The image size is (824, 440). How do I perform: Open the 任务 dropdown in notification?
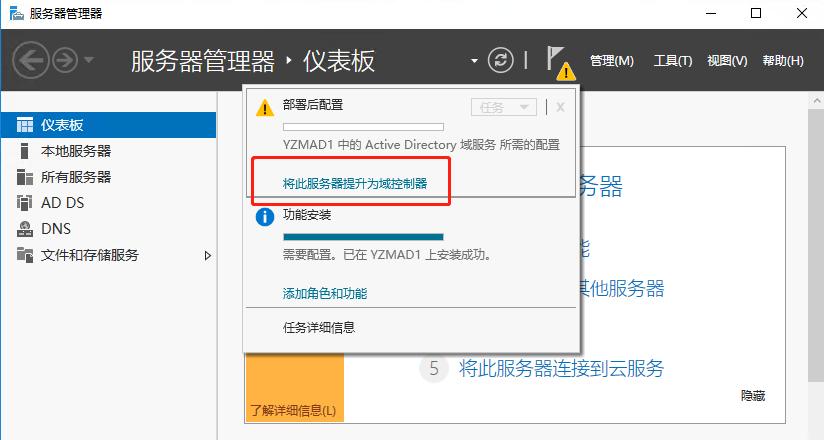(x=505, y=107)
